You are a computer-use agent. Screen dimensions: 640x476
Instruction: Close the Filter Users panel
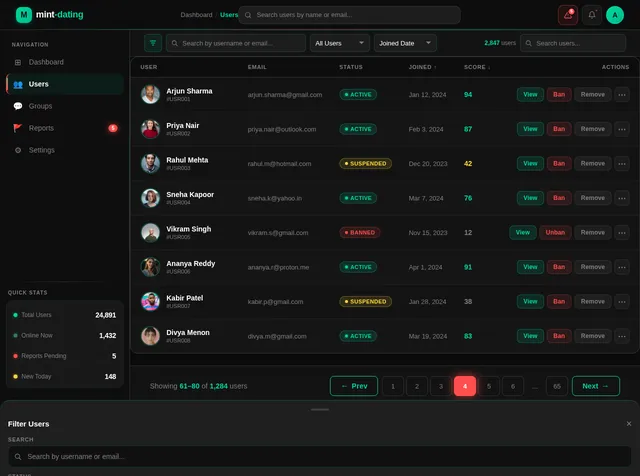629,424
